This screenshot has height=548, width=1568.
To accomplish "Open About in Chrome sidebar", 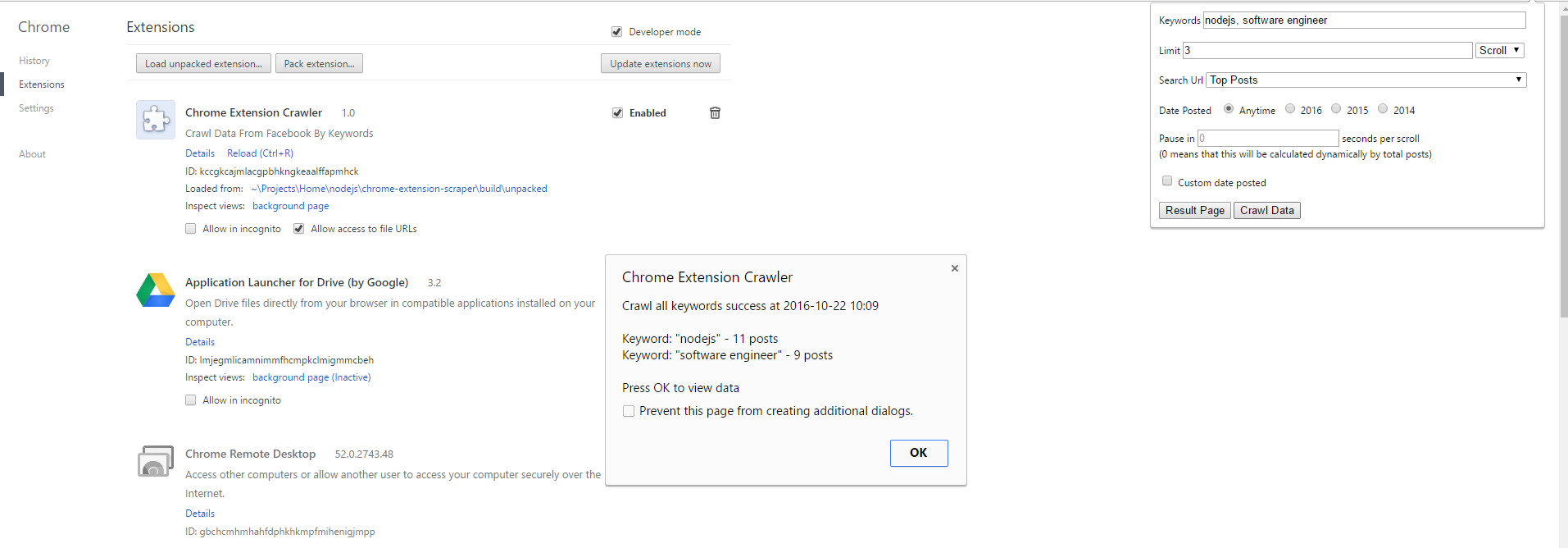I will (32, 154).
